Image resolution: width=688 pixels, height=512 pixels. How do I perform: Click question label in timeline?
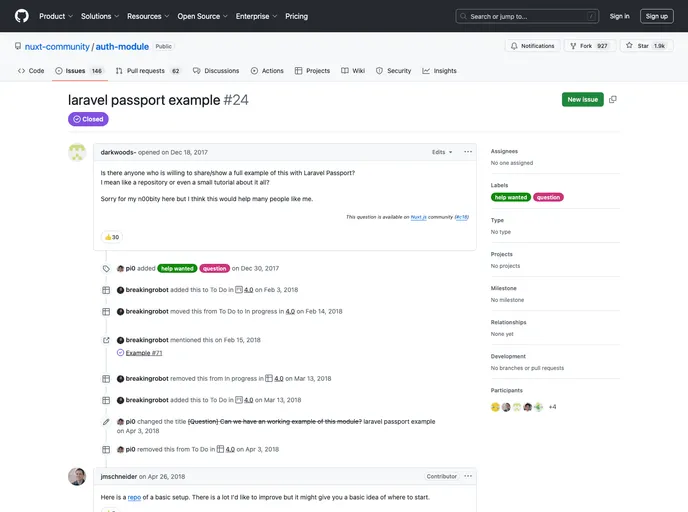point(215,269)
